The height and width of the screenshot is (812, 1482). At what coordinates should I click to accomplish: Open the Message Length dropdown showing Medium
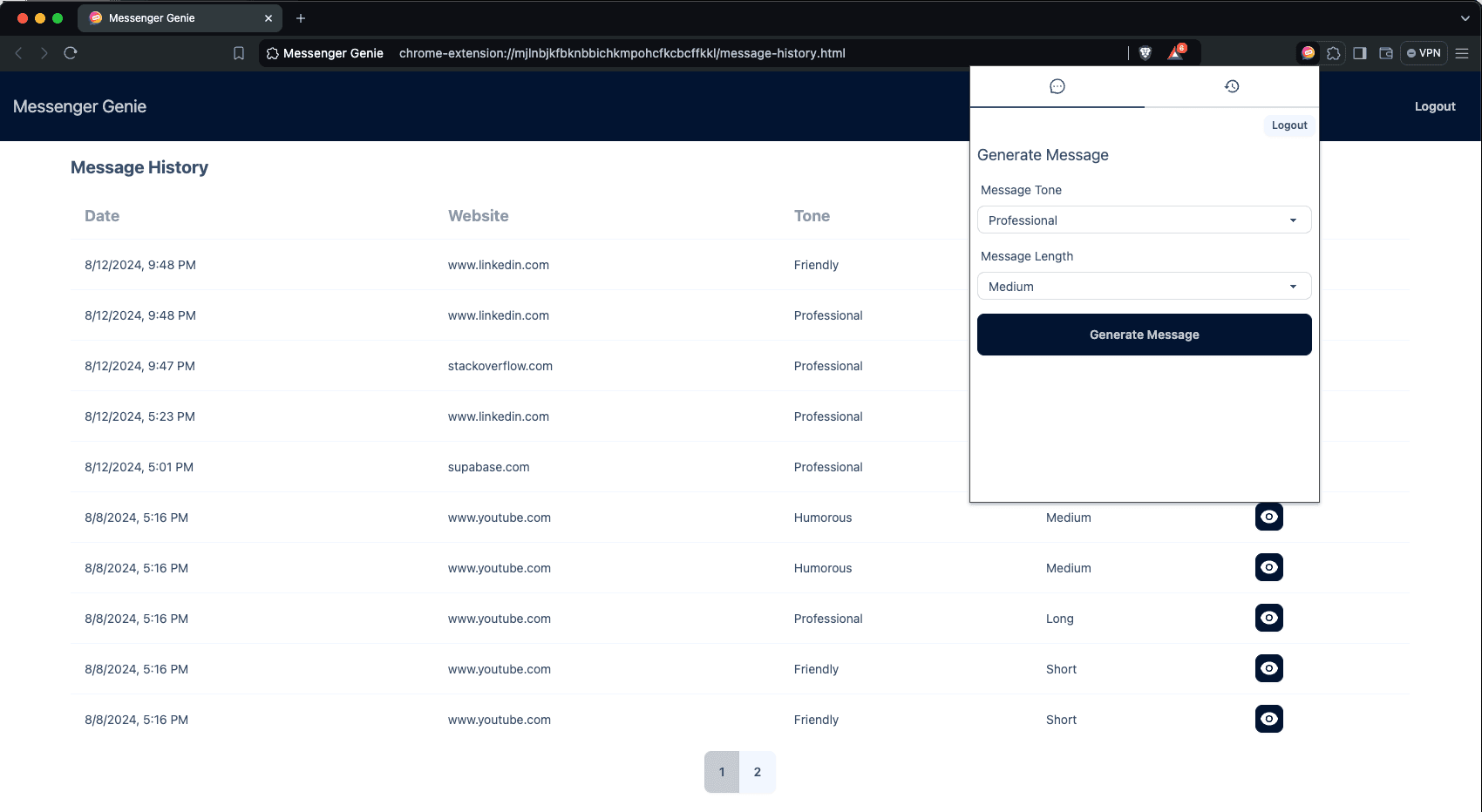pyautogui.click(x=1144, y=287)
